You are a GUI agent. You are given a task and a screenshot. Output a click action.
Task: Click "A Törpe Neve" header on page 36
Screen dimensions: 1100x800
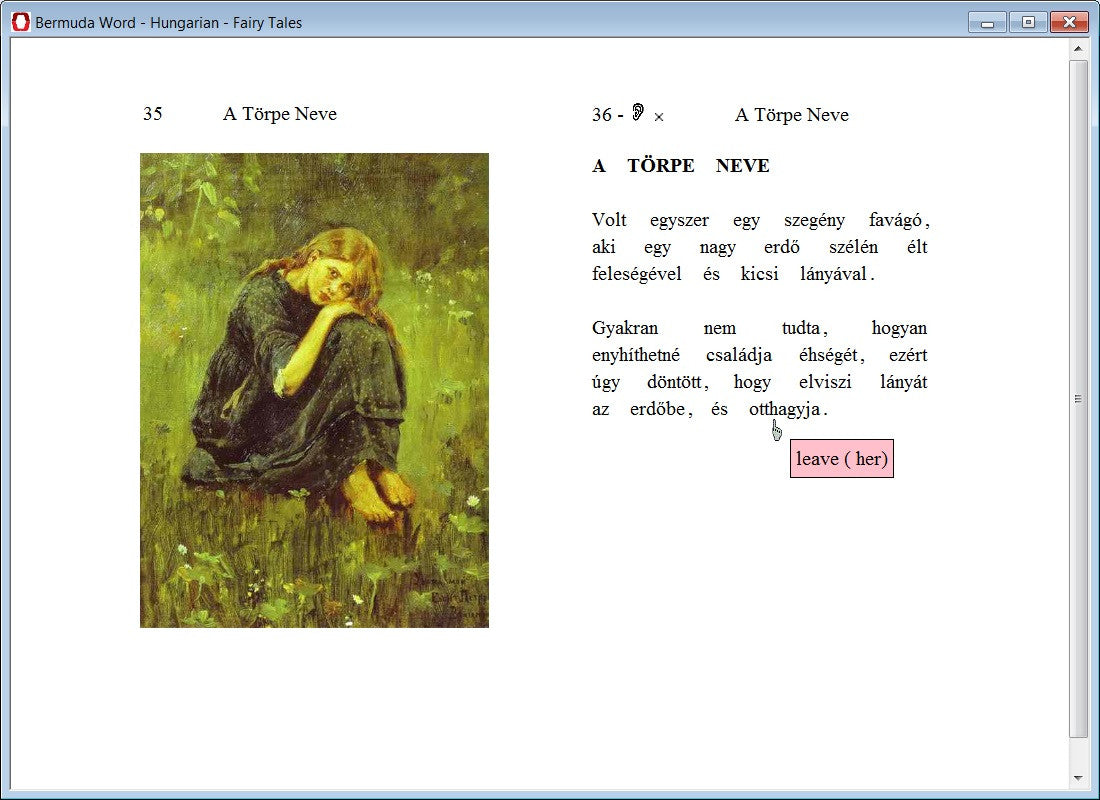(791, 115)
